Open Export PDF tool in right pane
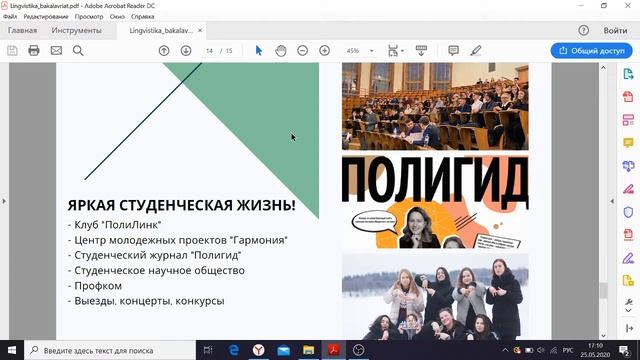The height and width of the screenshot is (360, 640). [628, 74]
